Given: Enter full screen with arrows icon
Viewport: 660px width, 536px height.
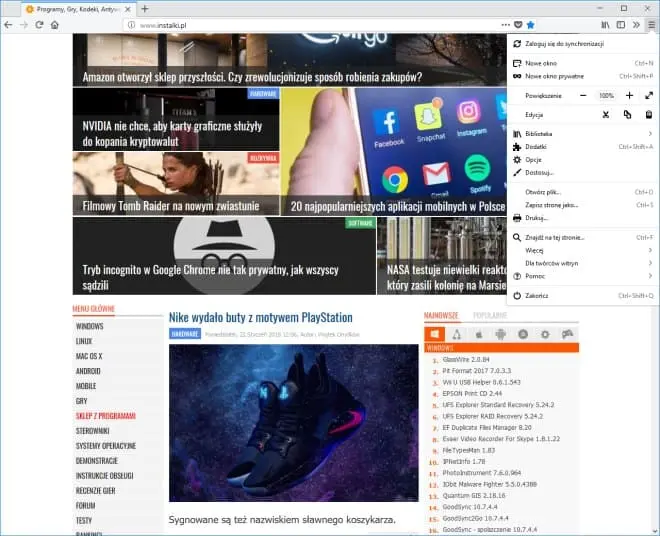Looking at the screenshot, I should pos(649,96).
